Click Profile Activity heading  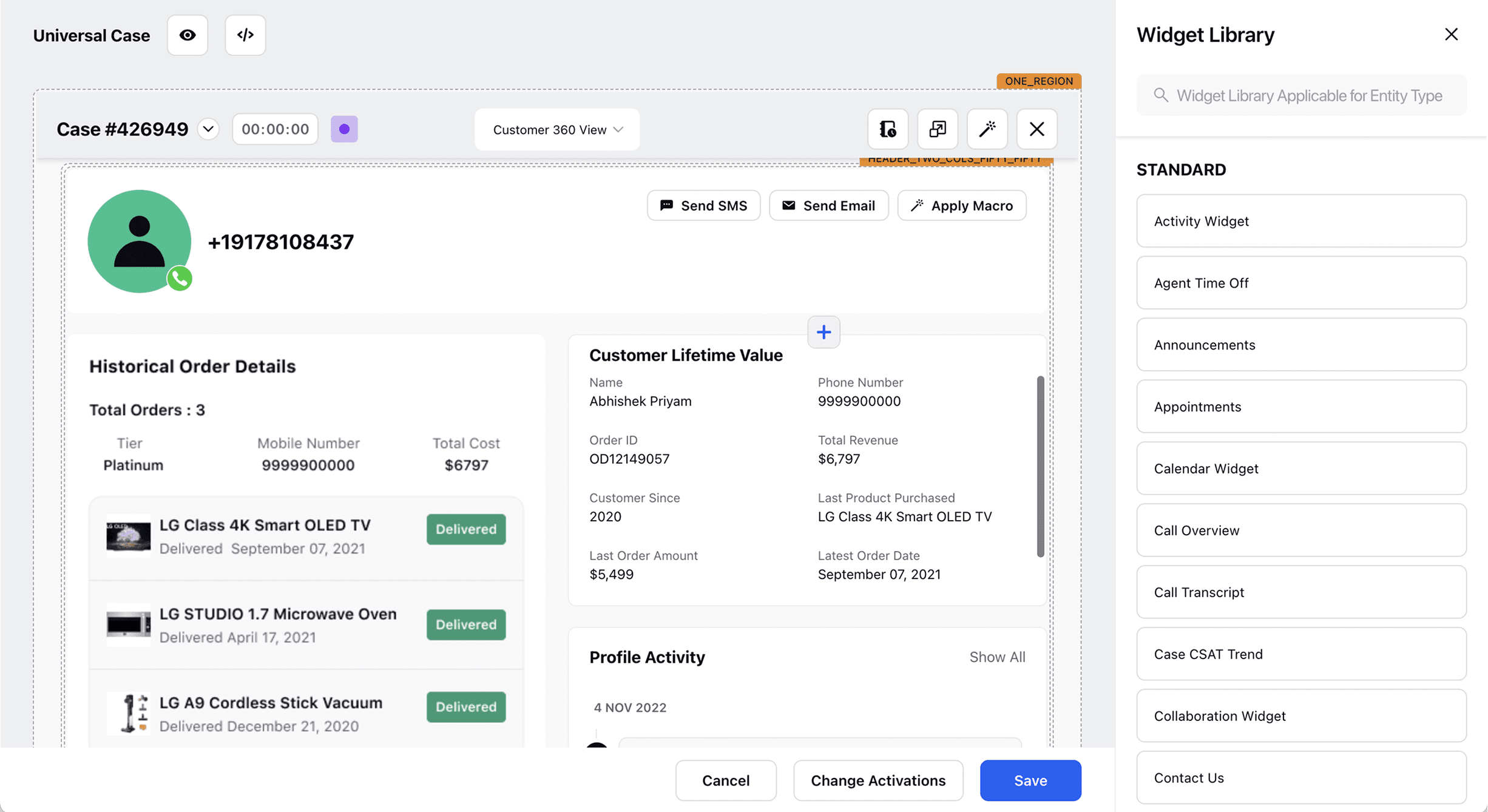[x=647, y=657]
